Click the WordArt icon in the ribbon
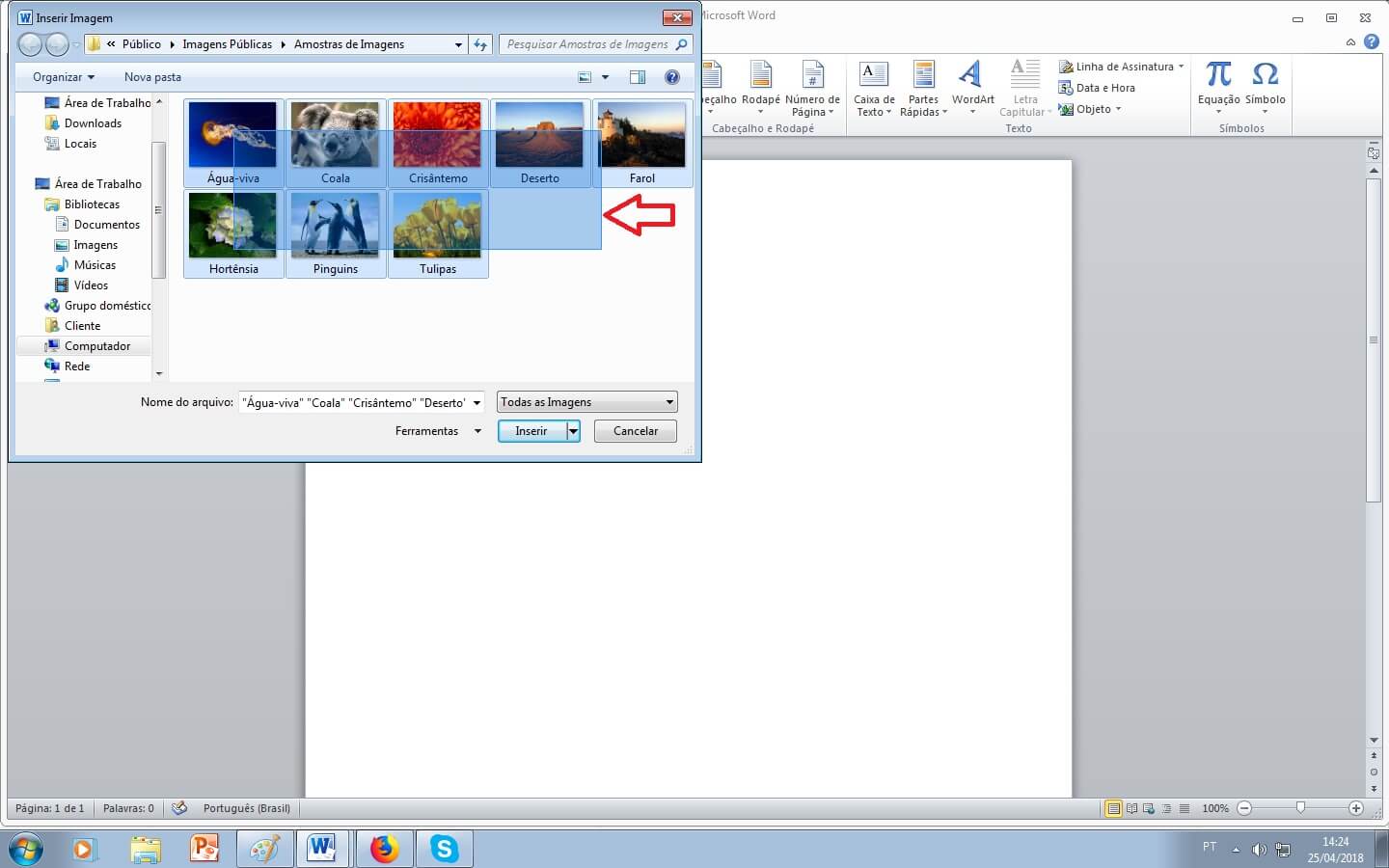 click(971, 75)
